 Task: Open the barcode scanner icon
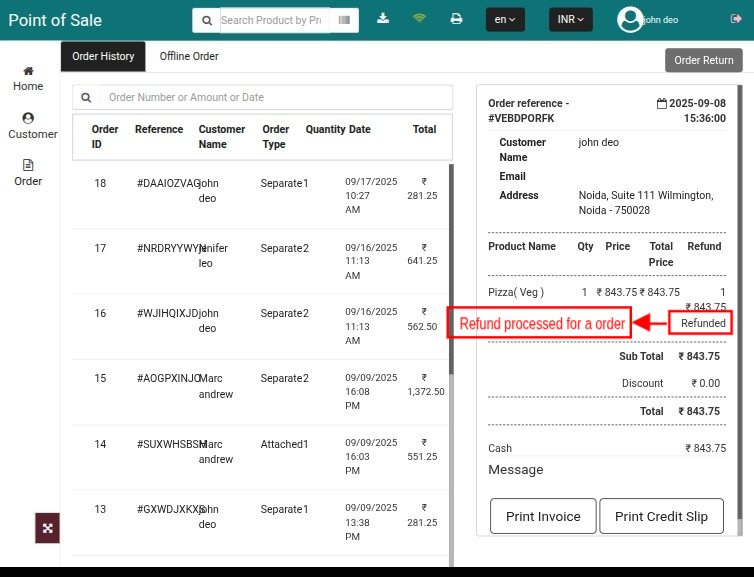coord(344,20)
